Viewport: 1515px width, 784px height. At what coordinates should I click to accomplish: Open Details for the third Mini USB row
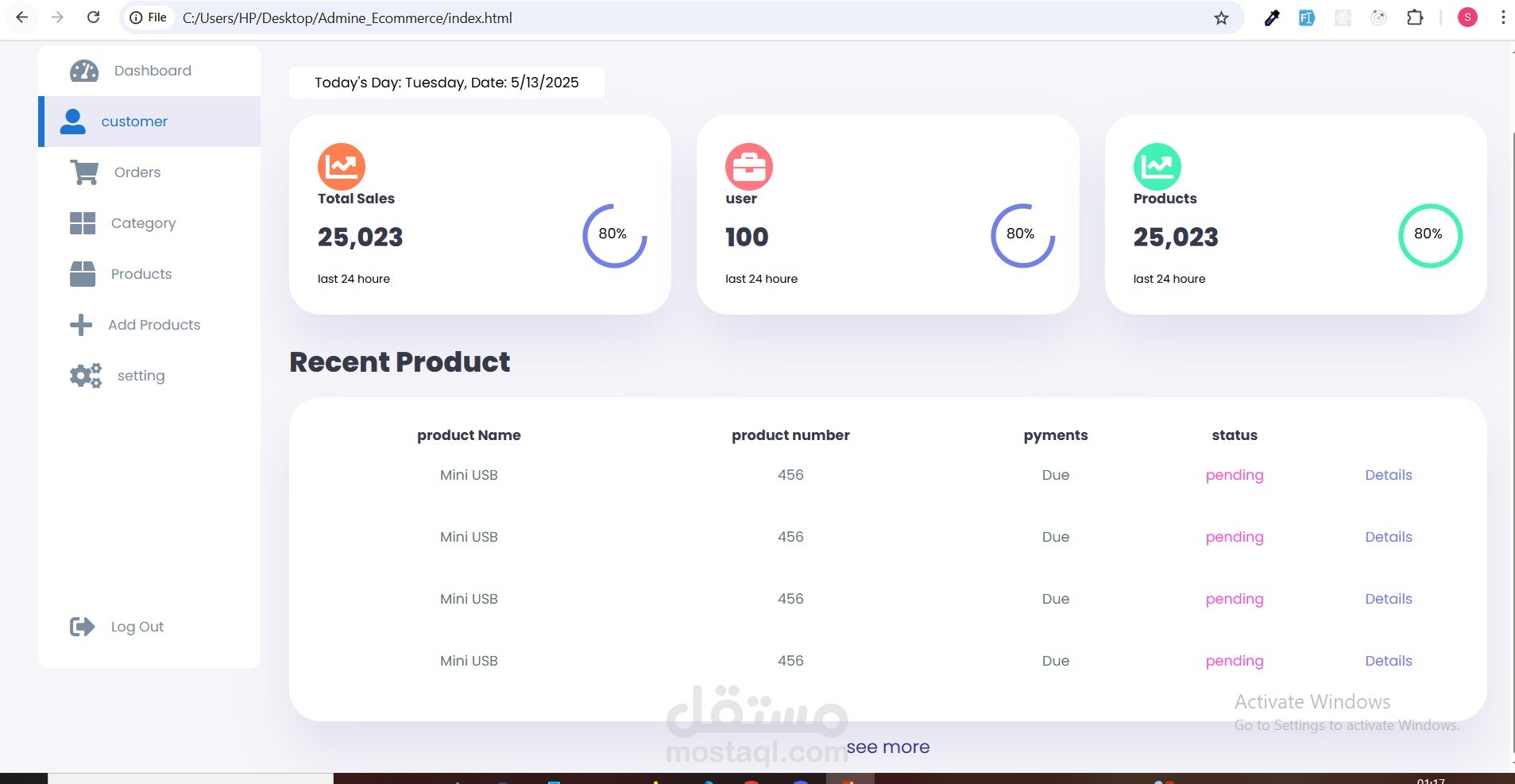1389,599
